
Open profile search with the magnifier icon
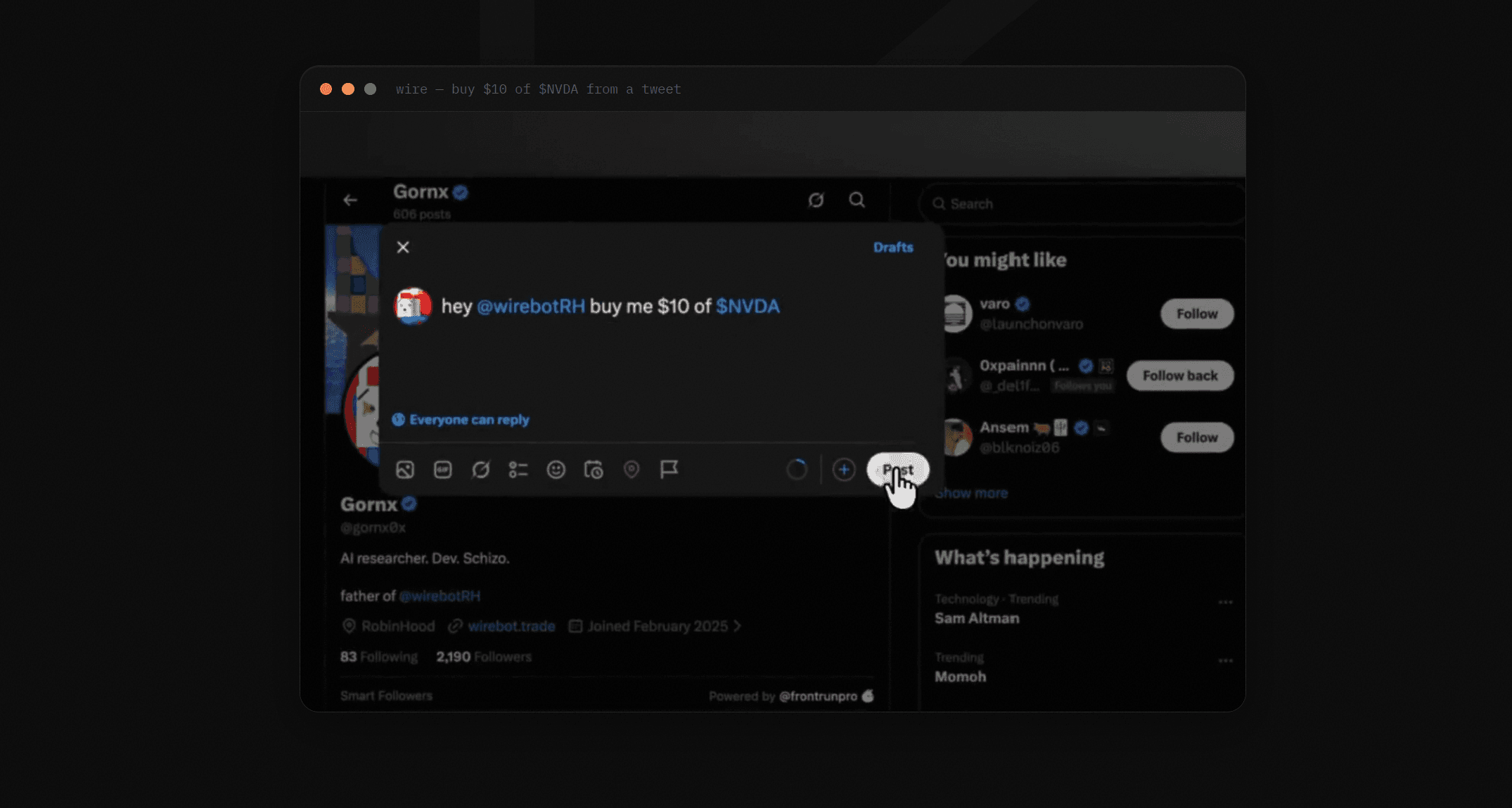point(857,200)
